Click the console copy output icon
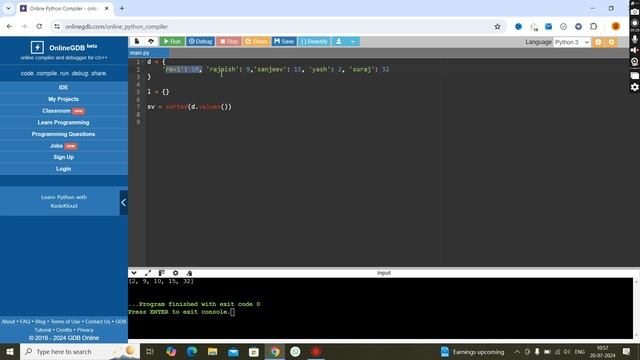This screenshot has width=640, height=360. pos(189,273)
